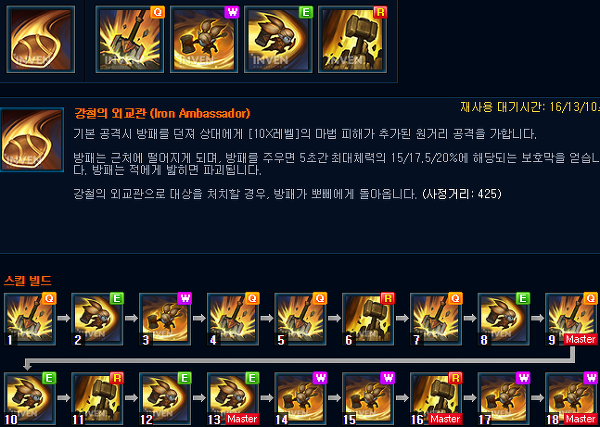Click skill build step 16 R Master icon

436,399
